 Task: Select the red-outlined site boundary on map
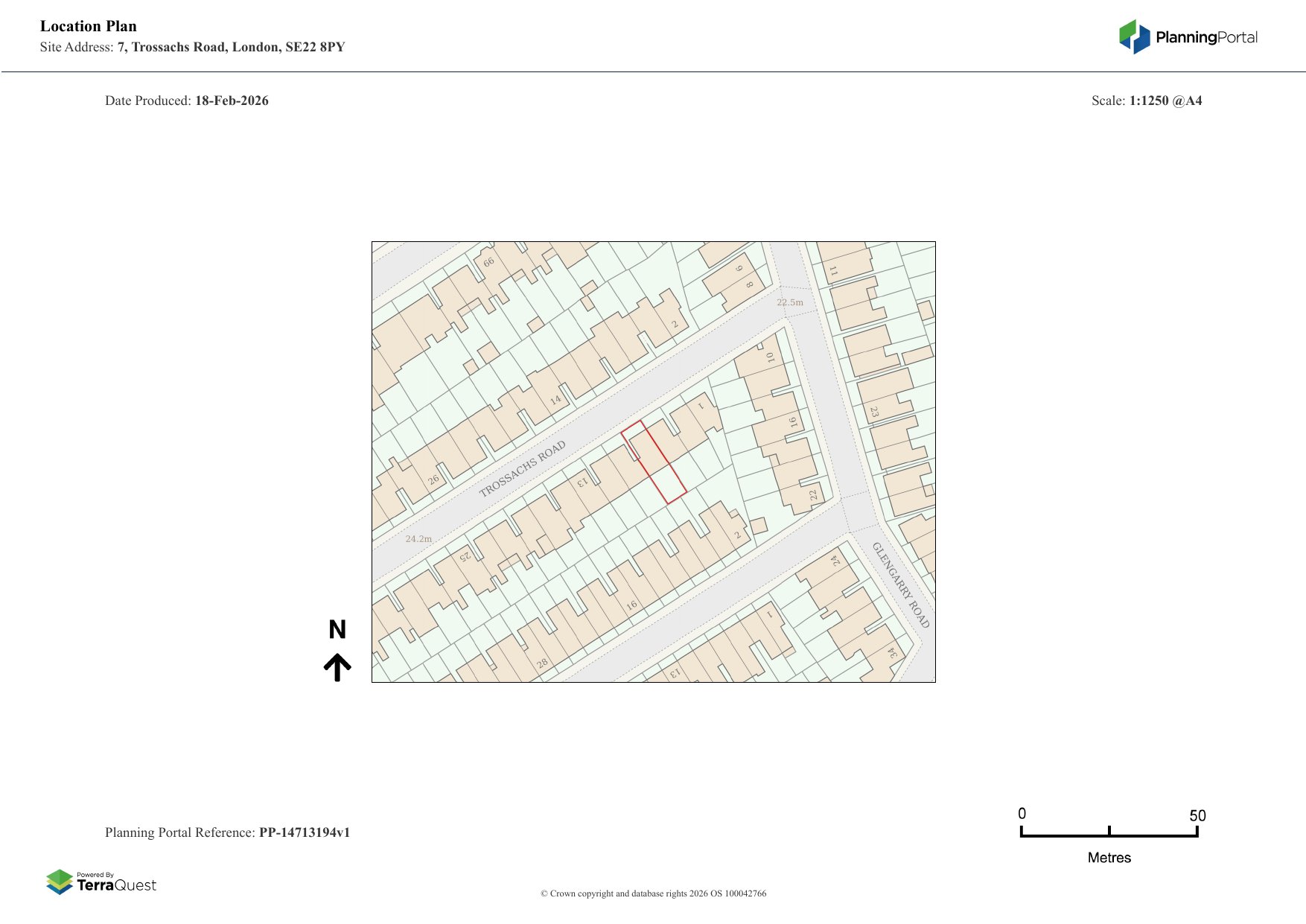654,462
